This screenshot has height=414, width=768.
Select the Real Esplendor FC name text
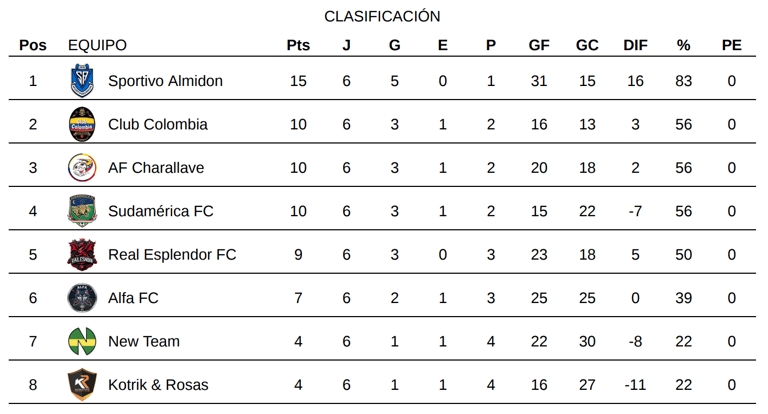[172, 255]
